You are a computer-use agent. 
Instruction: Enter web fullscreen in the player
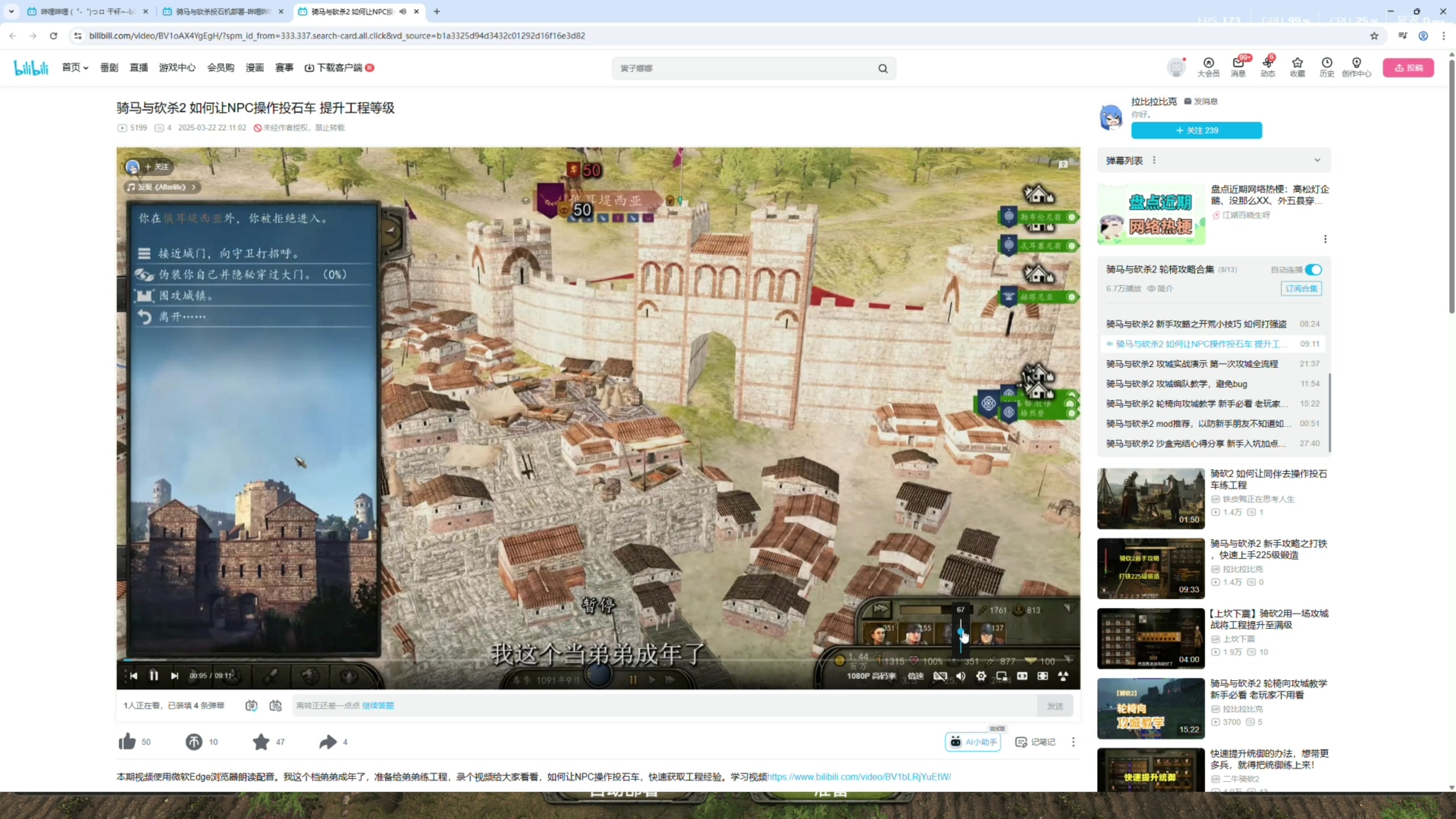(x=1043, y=676)
